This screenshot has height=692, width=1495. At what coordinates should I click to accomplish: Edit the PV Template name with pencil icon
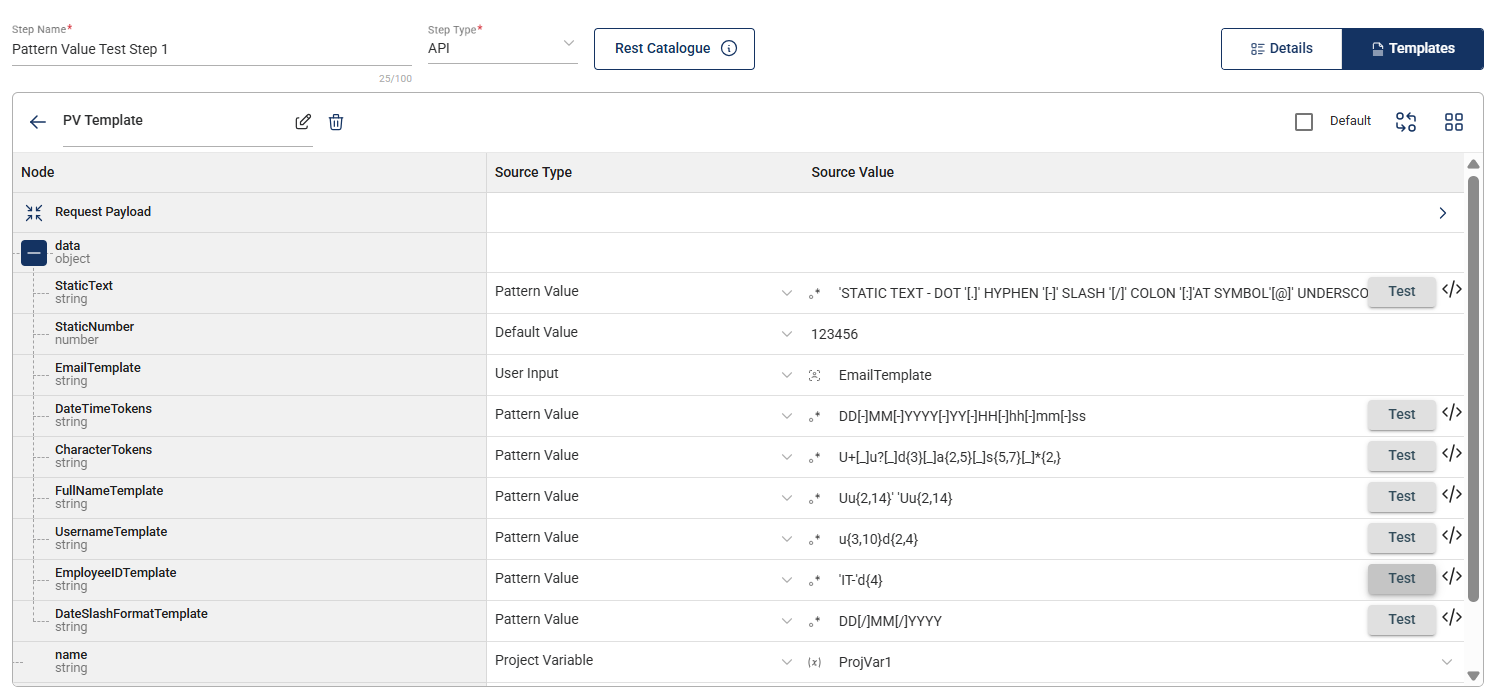point(303,122)
